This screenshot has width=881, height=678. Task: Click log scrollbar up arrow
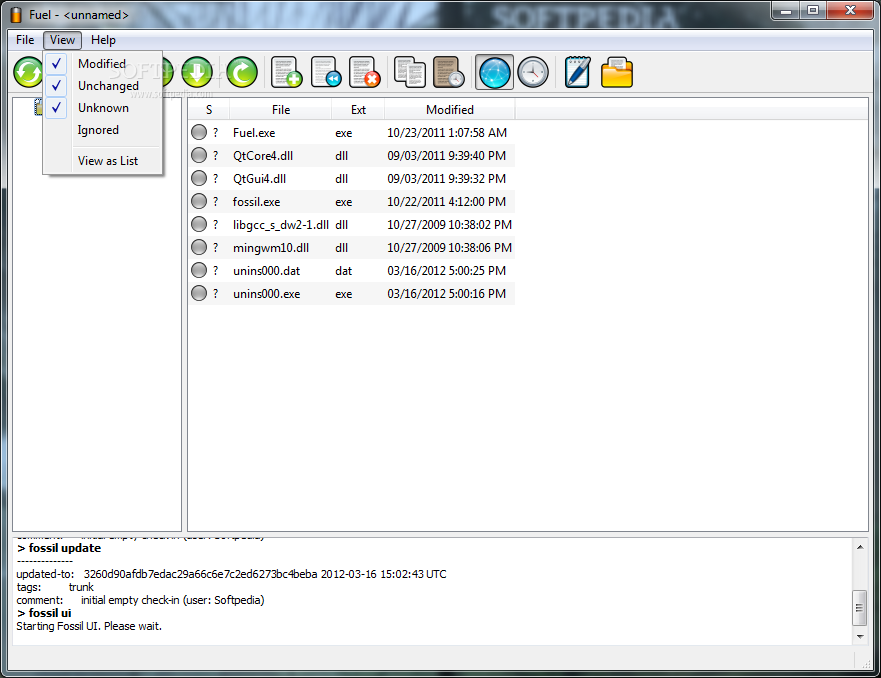(x=860, y=547)
